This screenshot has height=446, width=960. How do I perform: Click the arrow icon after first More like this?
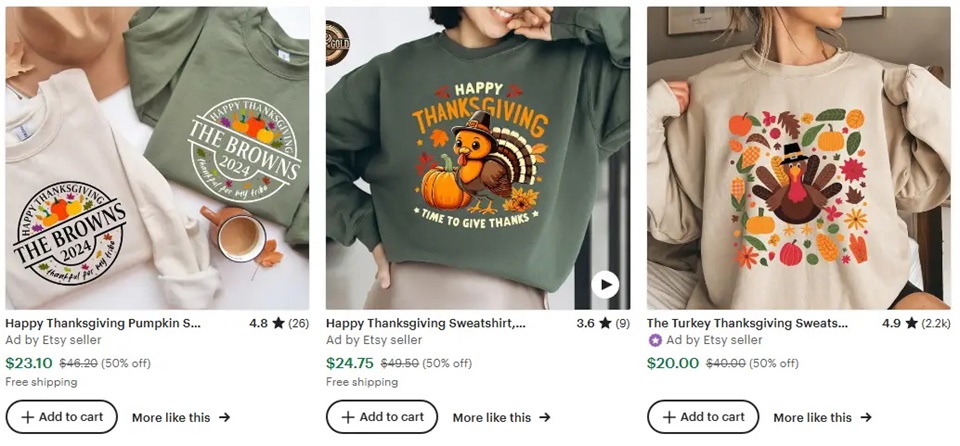pyautogui.click(x=224, y=417)
